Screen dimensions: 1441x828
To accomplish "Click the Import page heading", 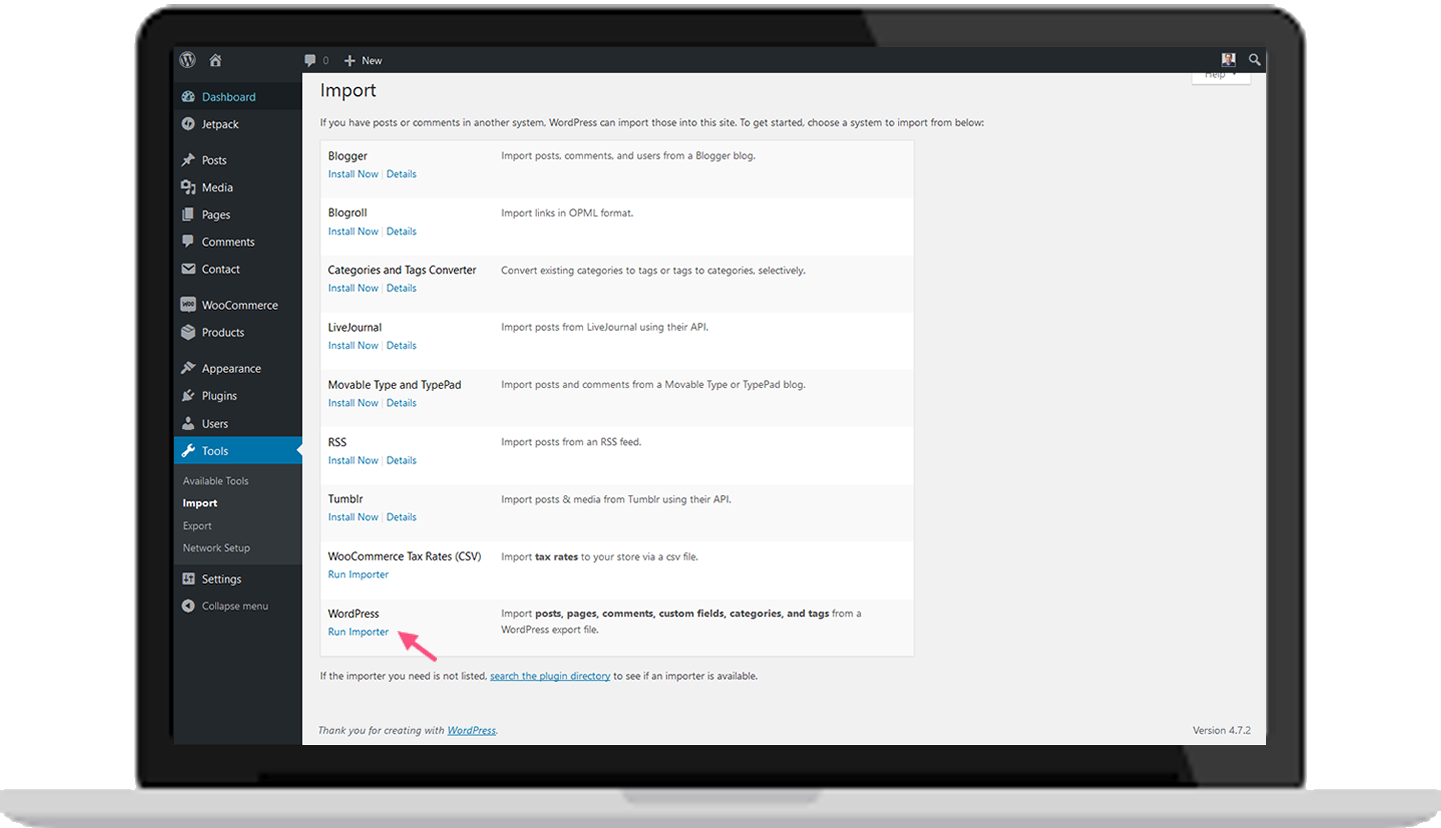I will click(348, 91).
